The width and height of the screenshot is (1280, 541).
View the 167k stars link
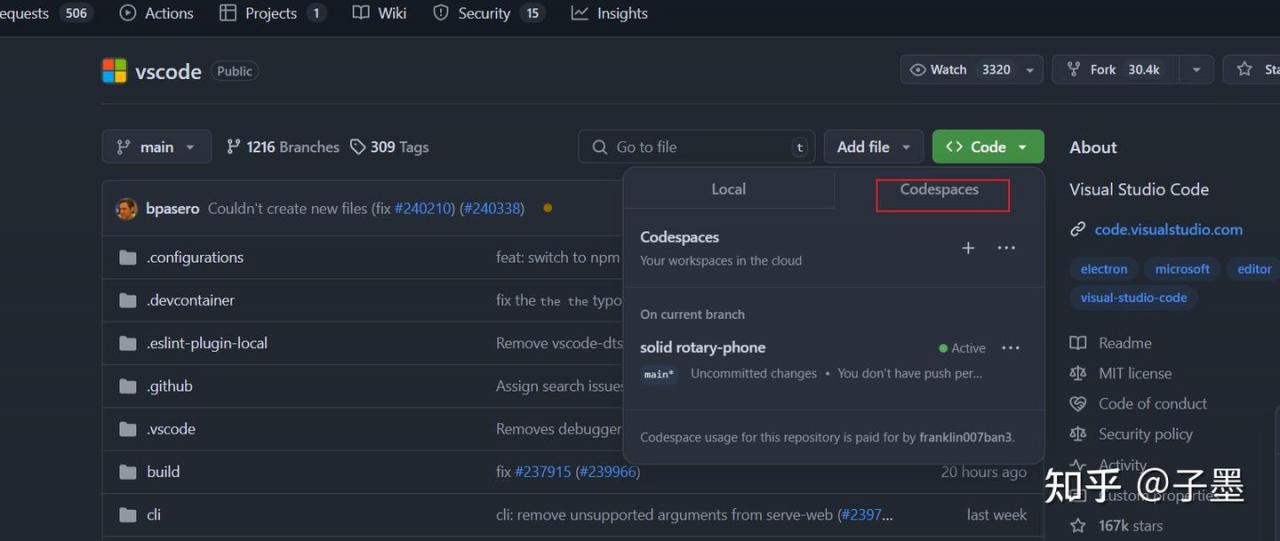click(x=1130, y=526)
